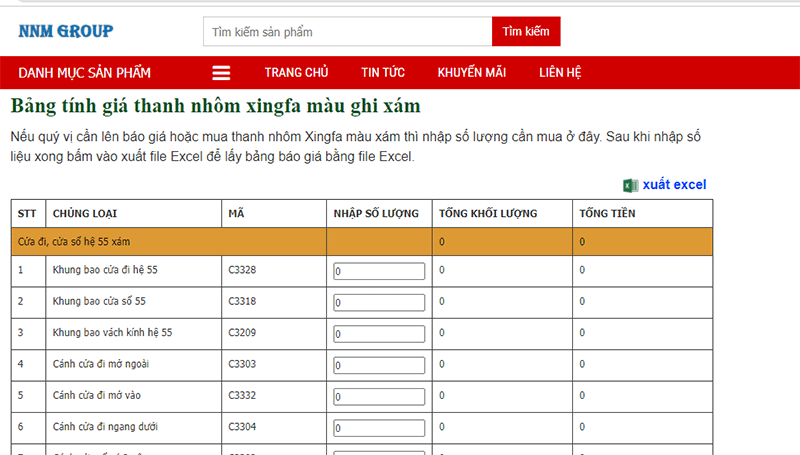Click the CHỦNG LOẠI column header

(134, 213)
